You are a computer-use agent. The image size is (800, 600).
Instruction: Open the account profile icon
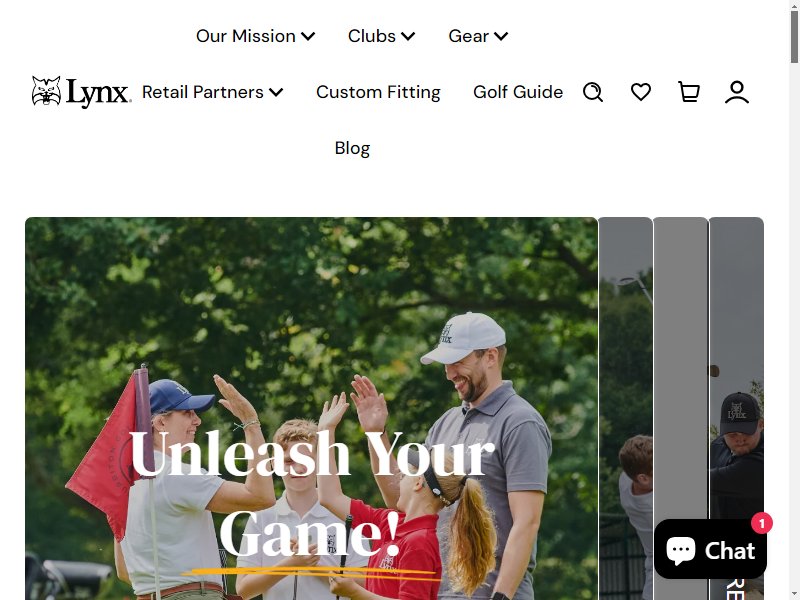[737, 92]
